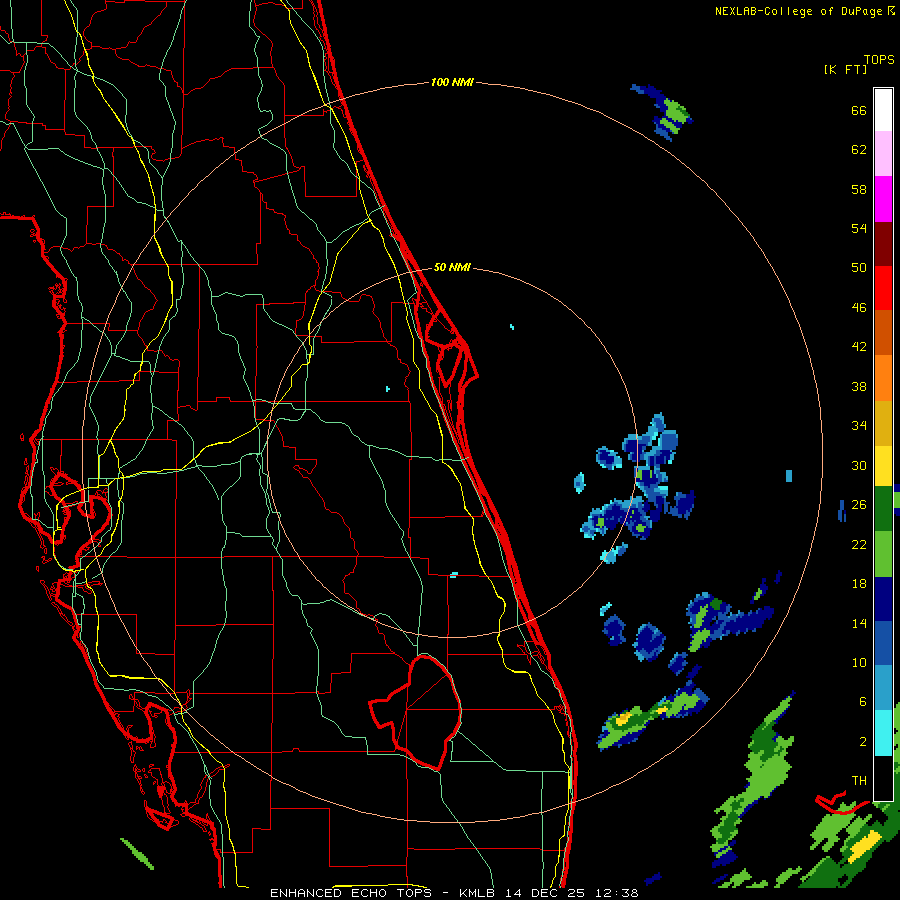Click the 14 legend value
The height and width of the screenshot is (900, 900).
[859, 623]
